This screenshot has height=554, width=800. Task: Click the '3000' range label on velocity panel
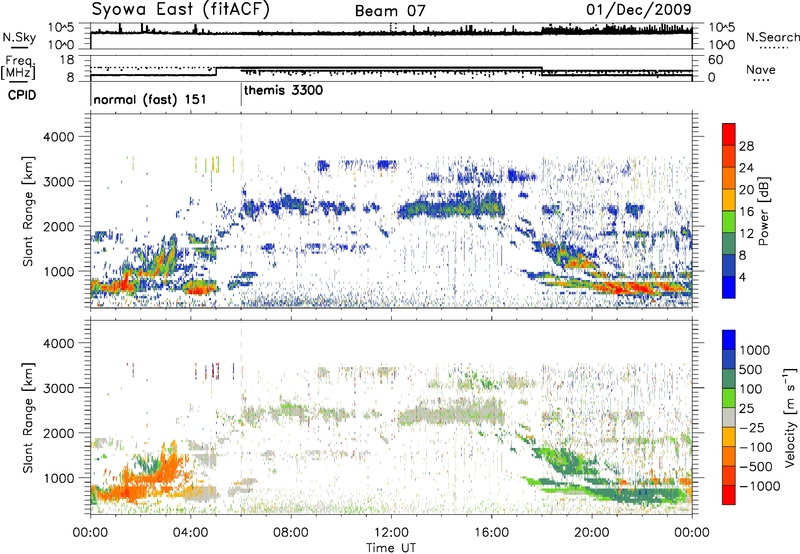[58, 388]
